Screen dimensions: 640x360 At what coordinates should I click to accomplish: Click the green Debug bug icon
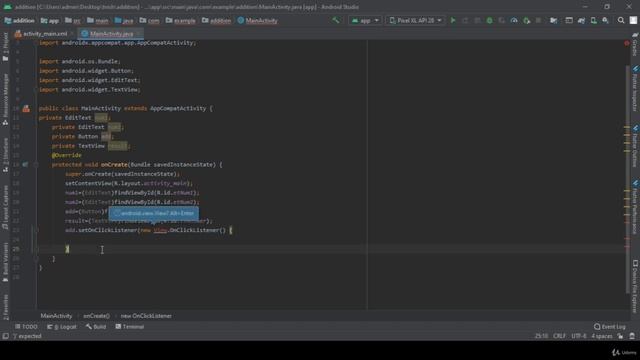pyautogui.click(x=489, y=20)
